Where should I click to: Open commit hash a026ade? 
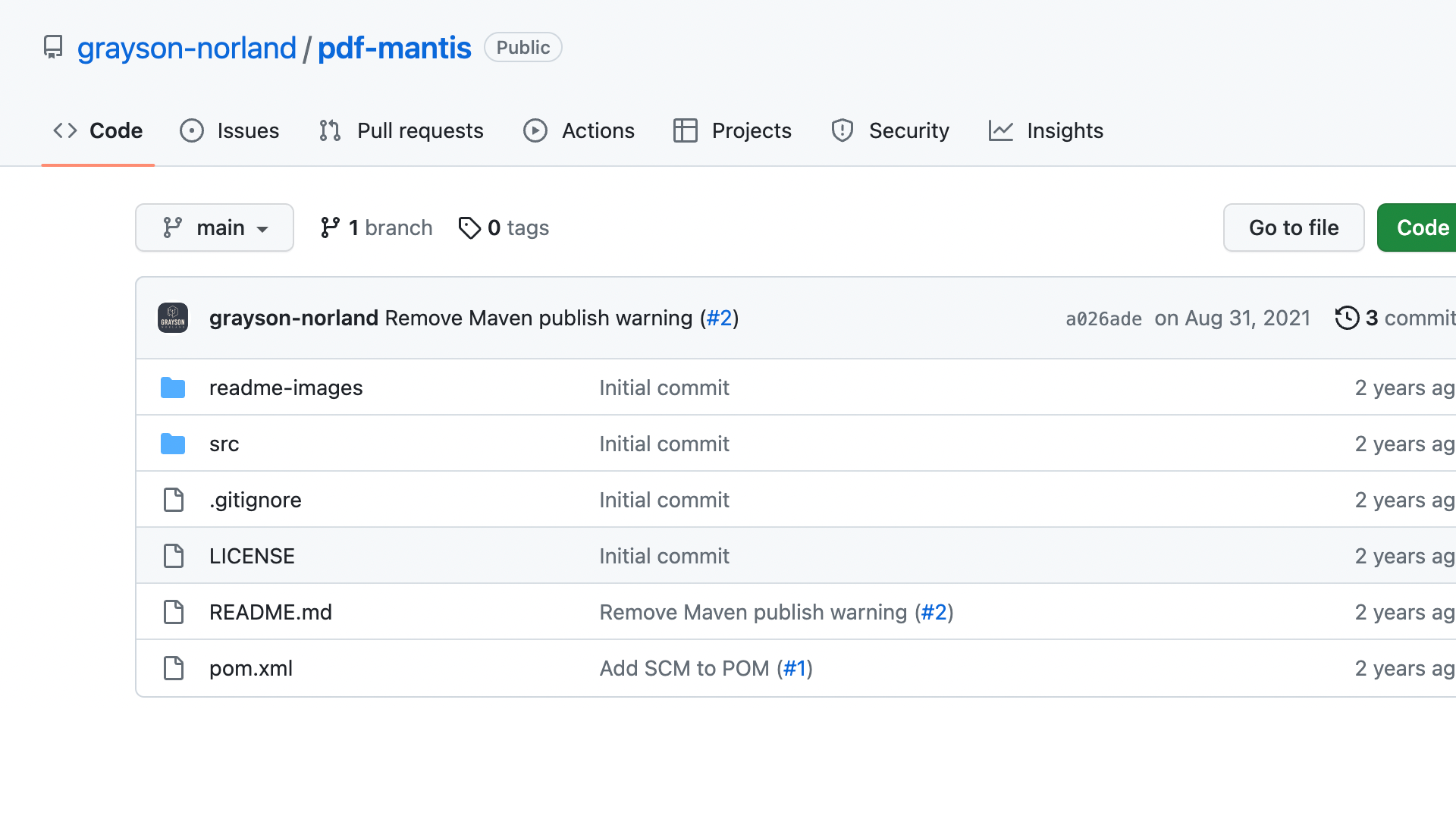click(x=1103, y=318)
